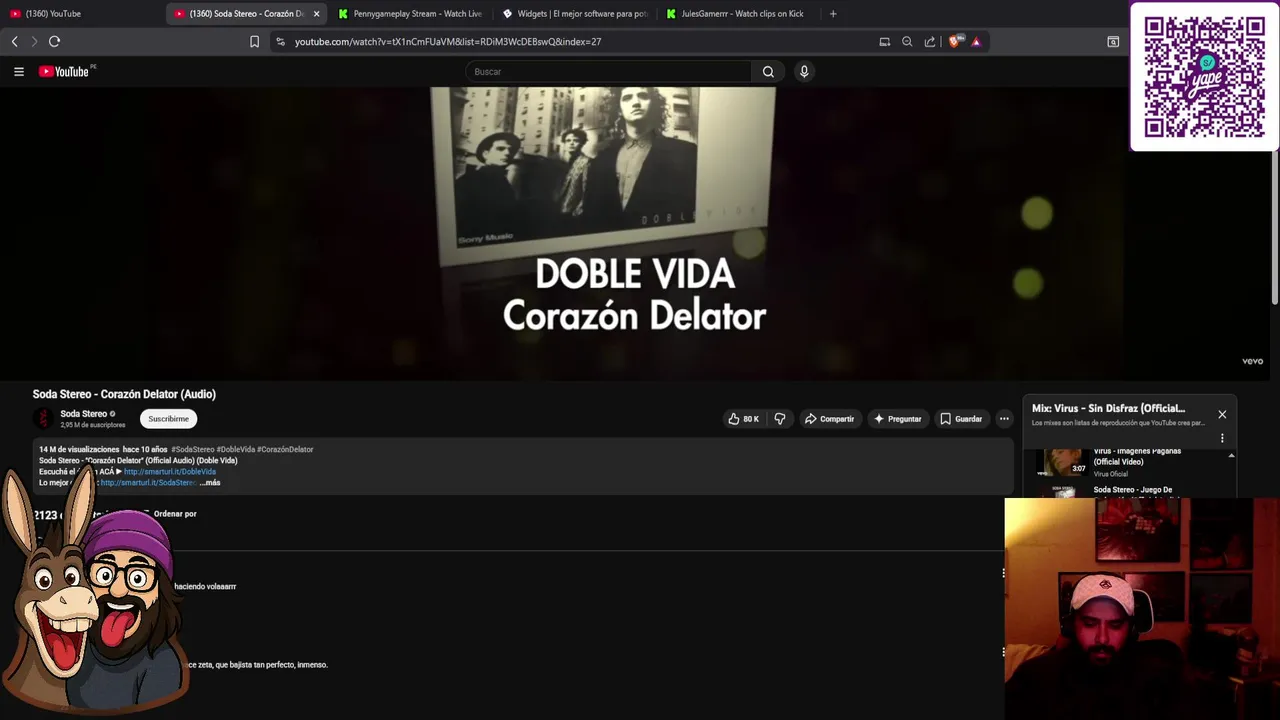
Task: Click the URL address bar text
Action: point(448,42)
